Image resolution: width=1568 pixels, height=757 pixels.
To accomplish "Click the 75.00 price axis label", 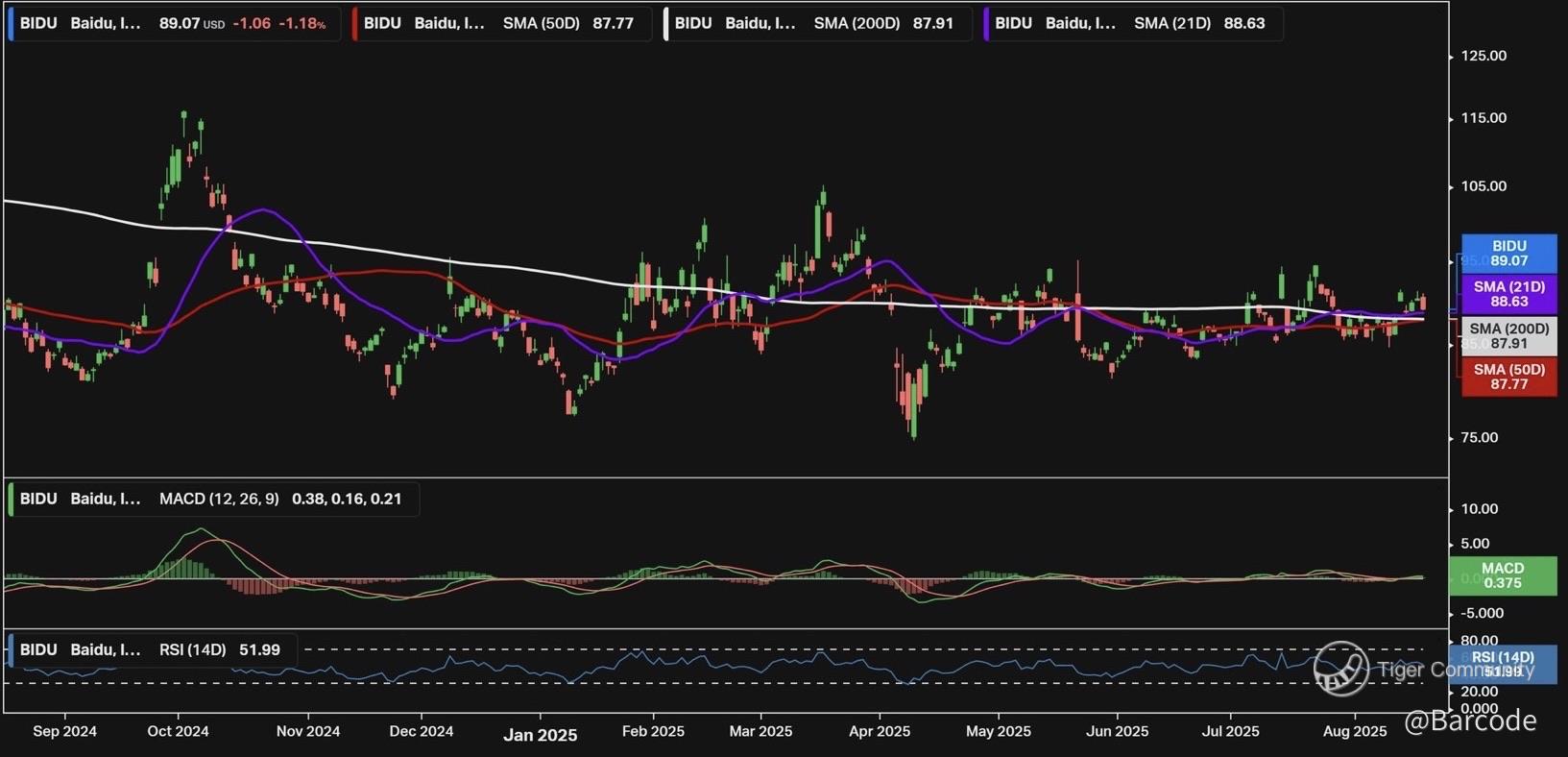I will [x=1479, y=438].
